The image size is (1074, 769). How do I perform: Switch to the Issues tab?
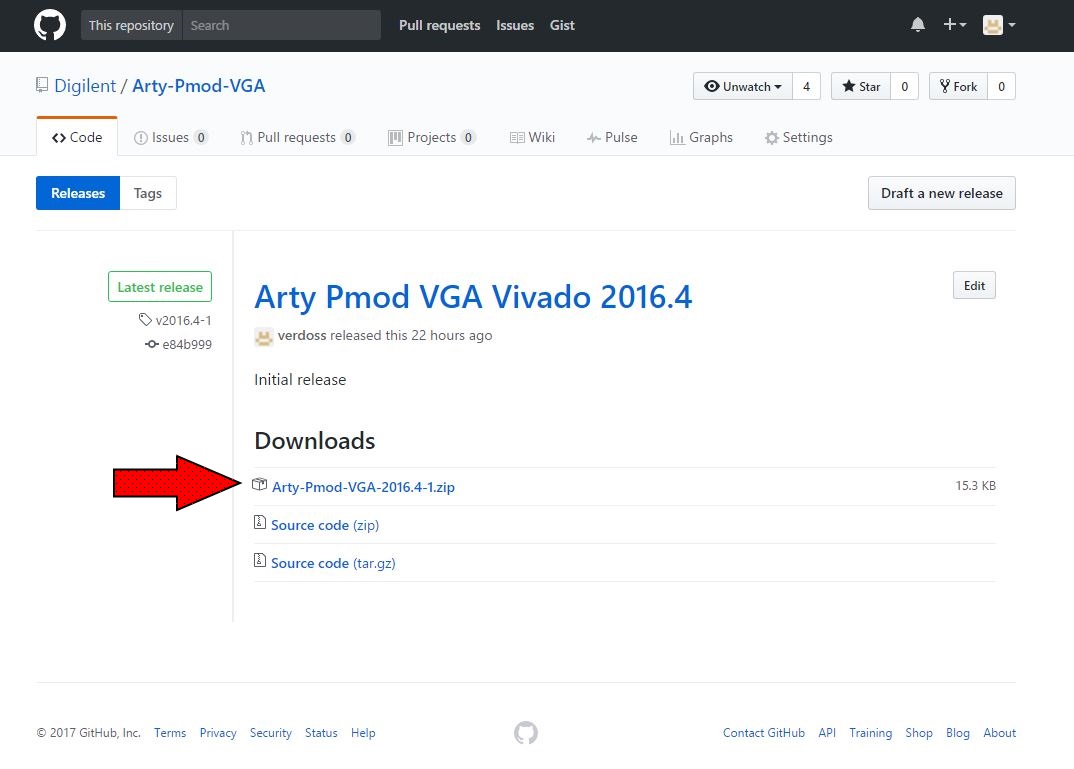coord(171,137)
